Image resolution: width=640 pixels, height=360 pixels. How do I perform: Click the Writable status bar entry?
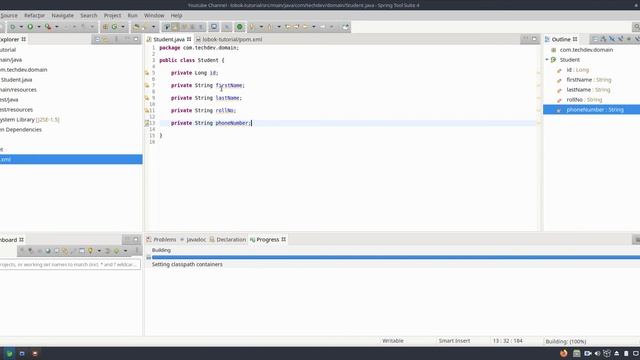(x=393, y=341)
